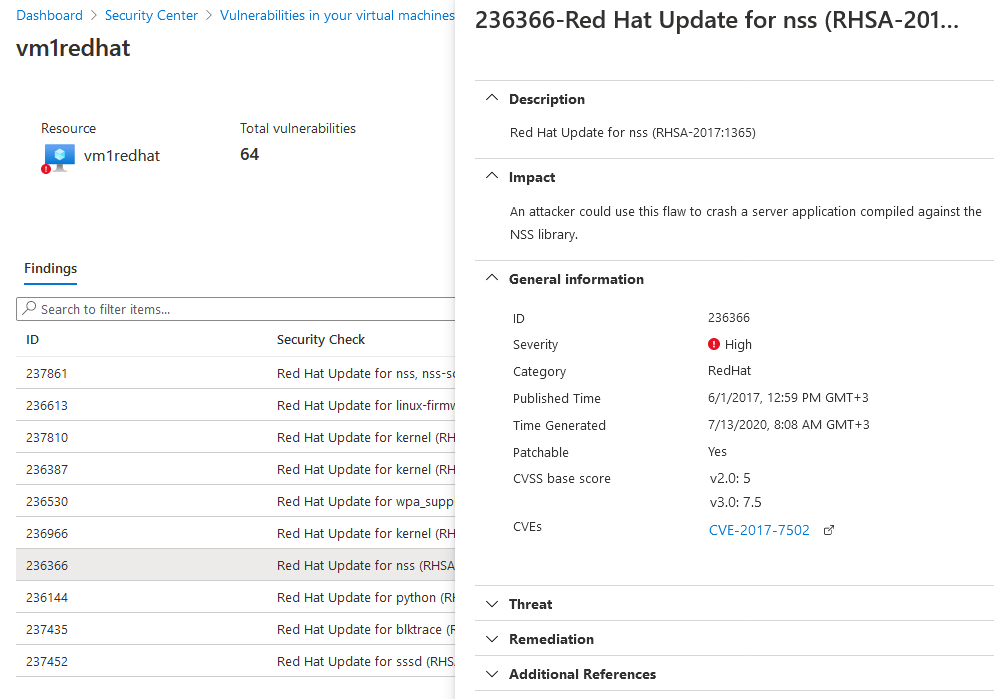Collapse the General information section chevron
994x699 pixels.
(492, 278)
